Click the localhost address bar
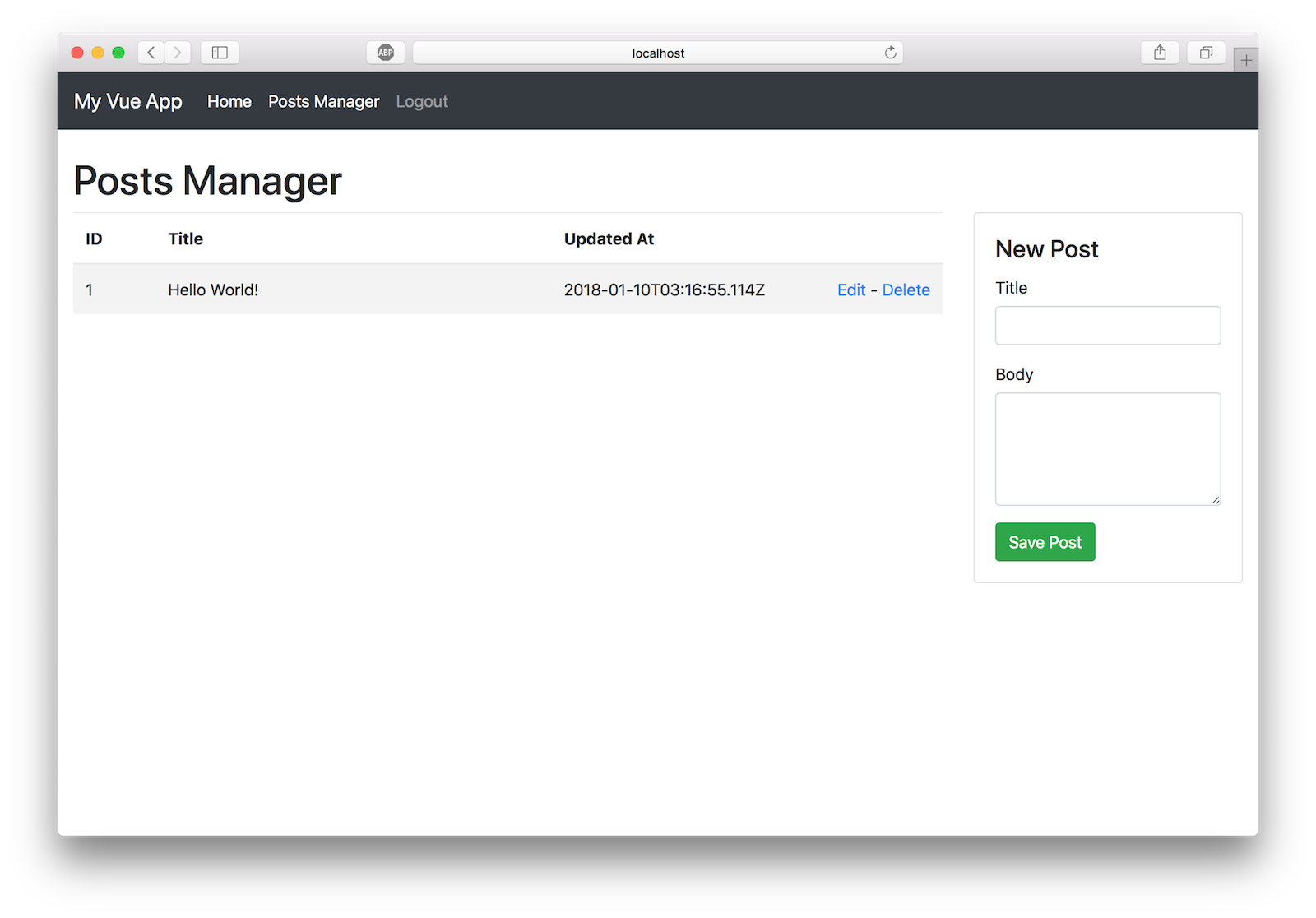This screenshot has width=1316, height=918. point(657,52)
